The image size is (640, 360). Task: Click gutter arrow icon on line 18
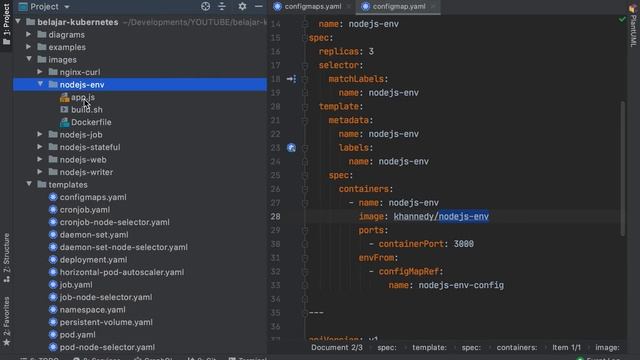[291, 79]
